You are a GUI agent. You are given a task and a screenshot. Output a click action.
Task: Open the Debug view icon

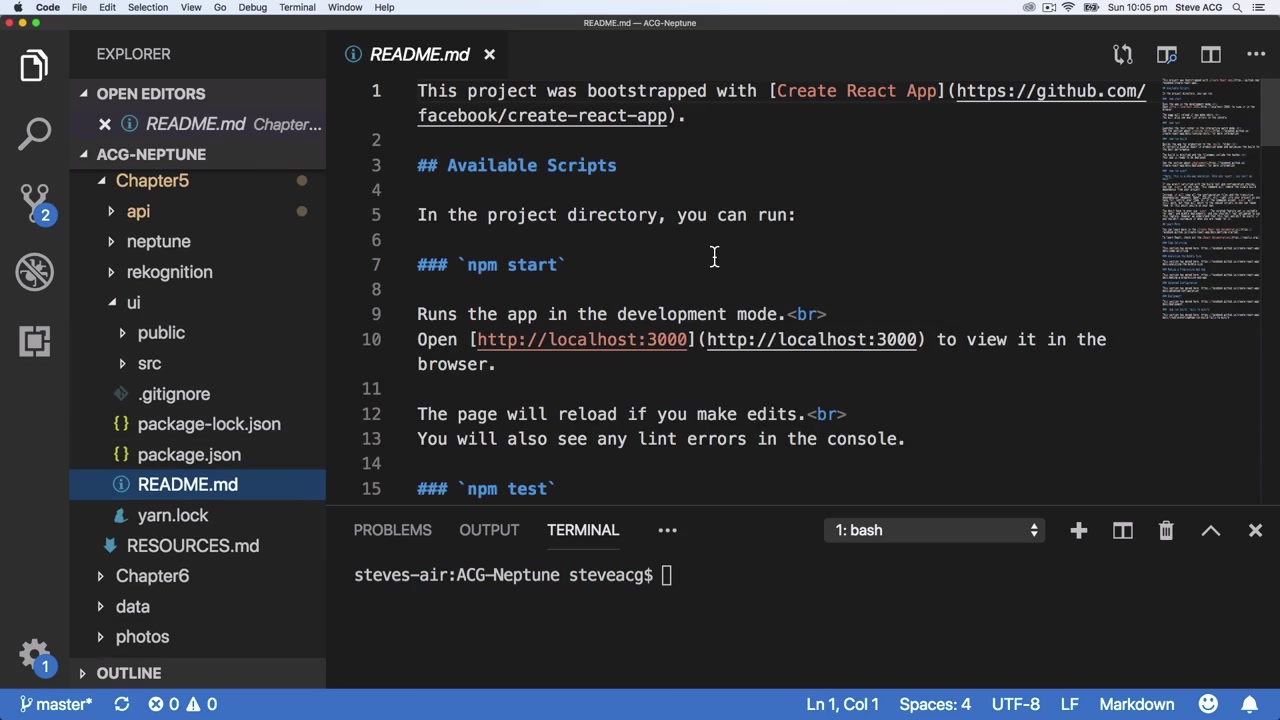(x=34, y=272)
